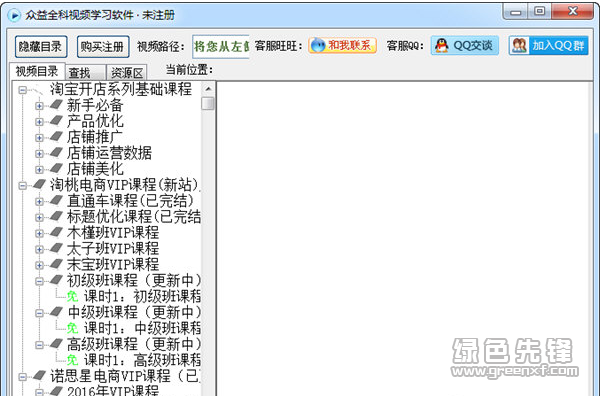Click the book icon beside 产品优化
The height and width of the screenshot is (396, 600).
tap(56, 120)
